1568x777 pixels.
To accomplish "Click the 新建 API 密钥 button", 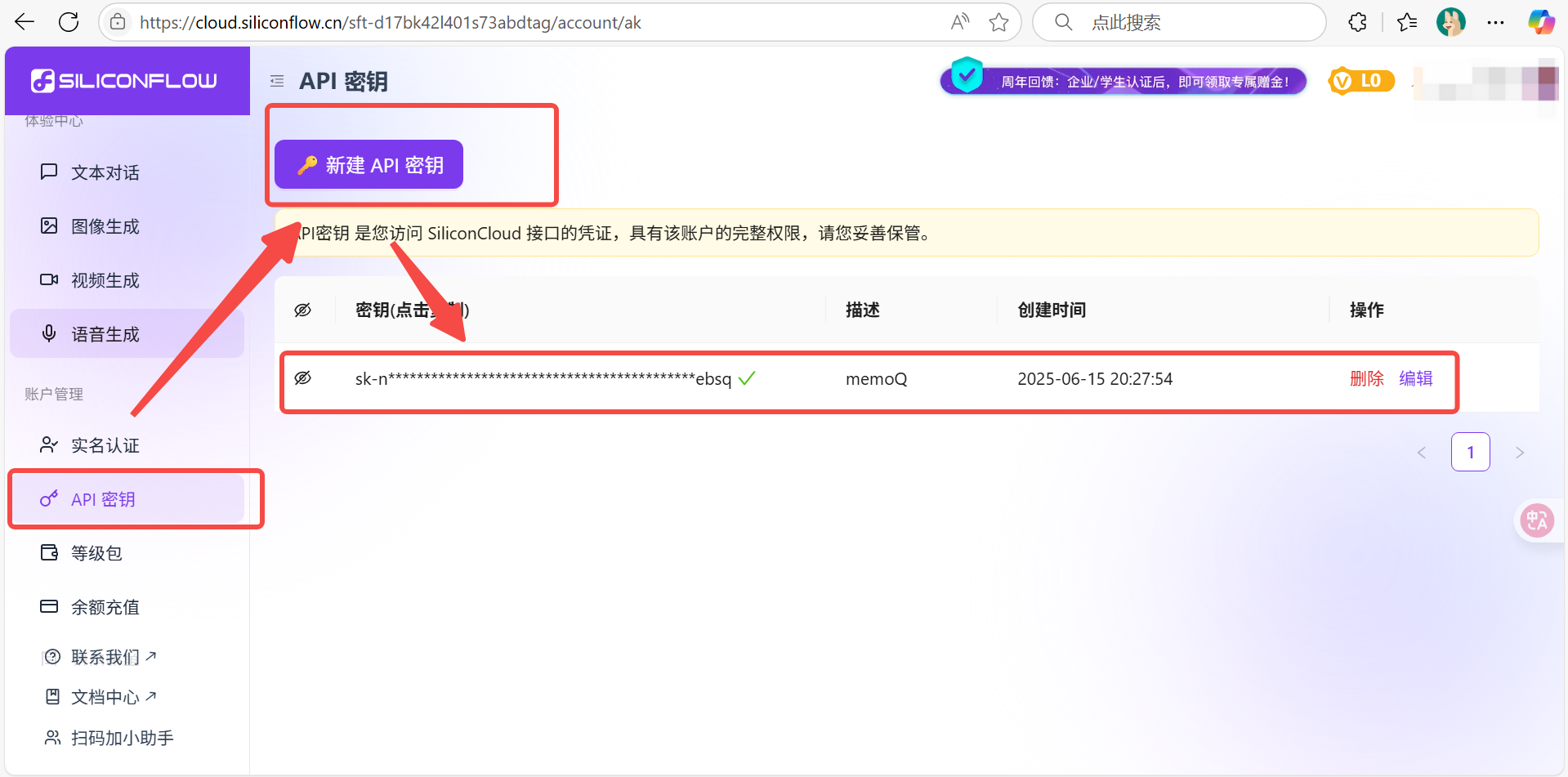I will click(369, 165).
